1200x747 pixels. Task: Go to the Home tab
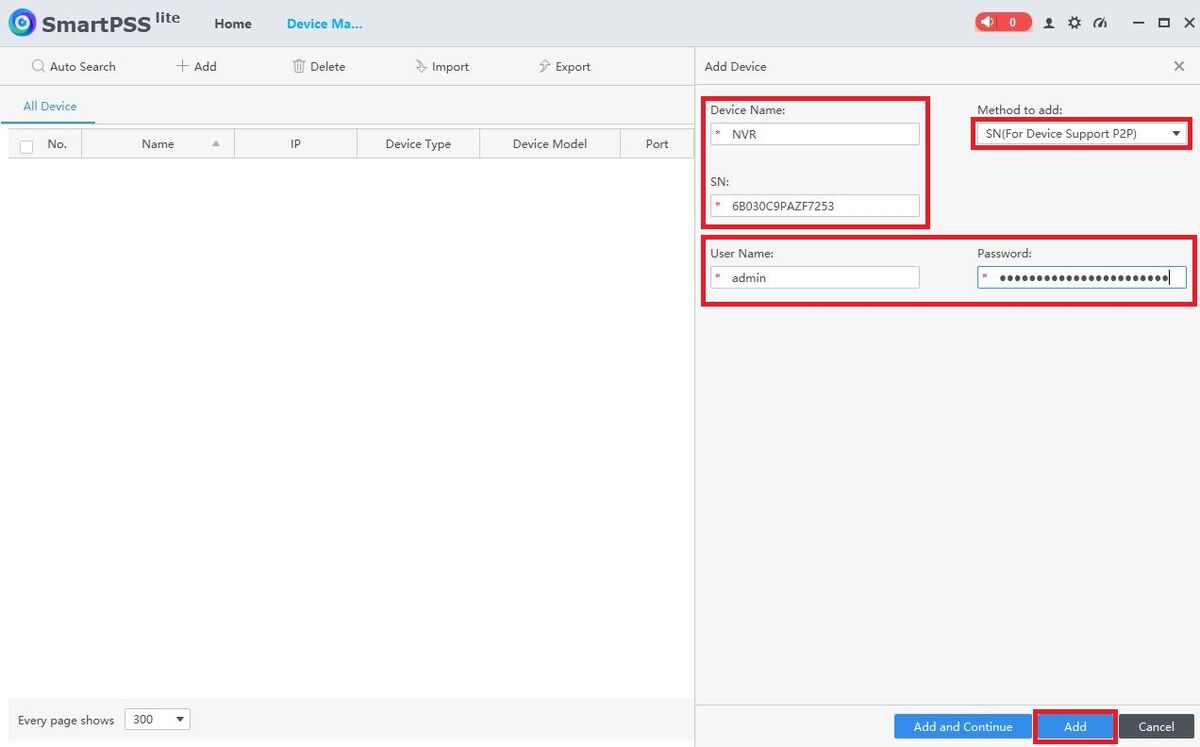coord(233,23)
